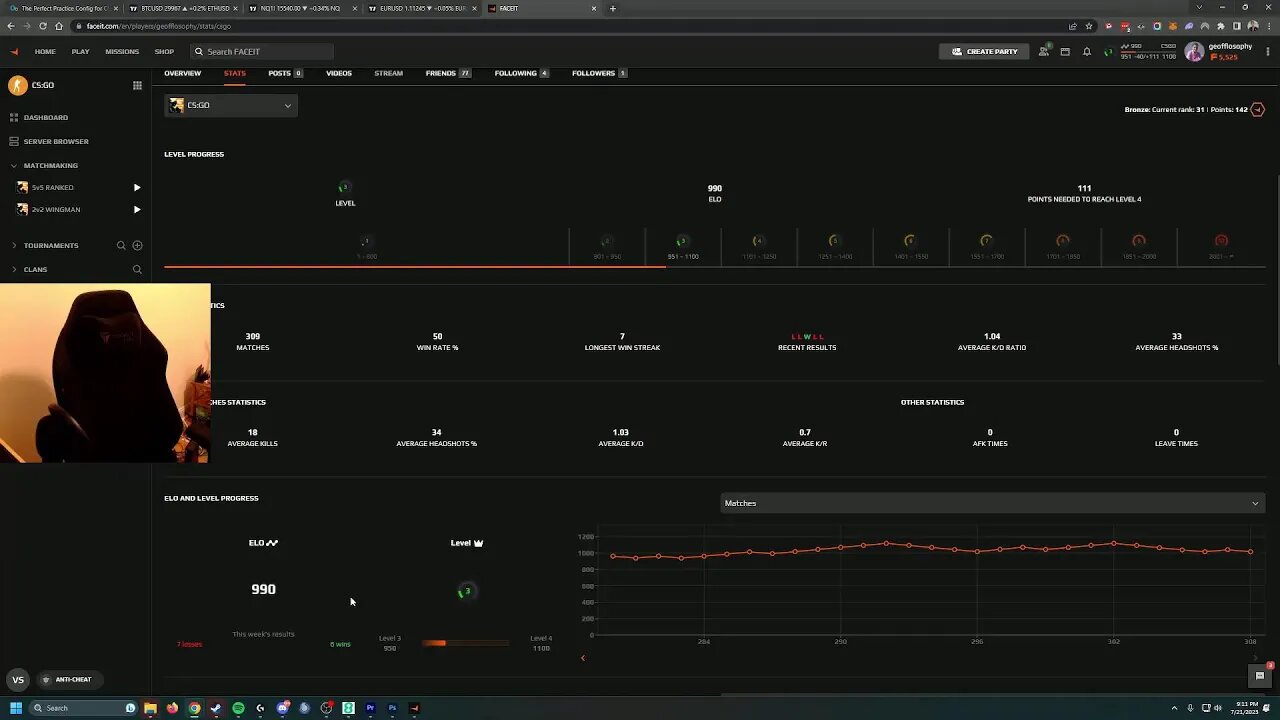
Task: Open Missions in the top navigation
Action: (x=122, y=51)
